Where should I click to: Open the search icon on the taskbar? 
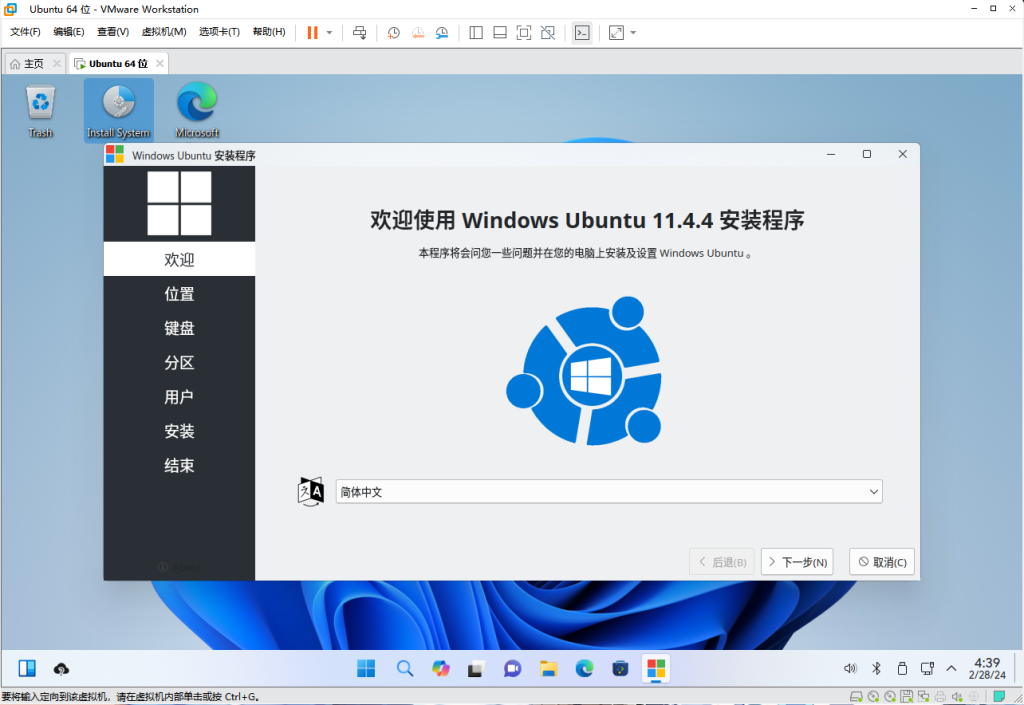point(404,668)
